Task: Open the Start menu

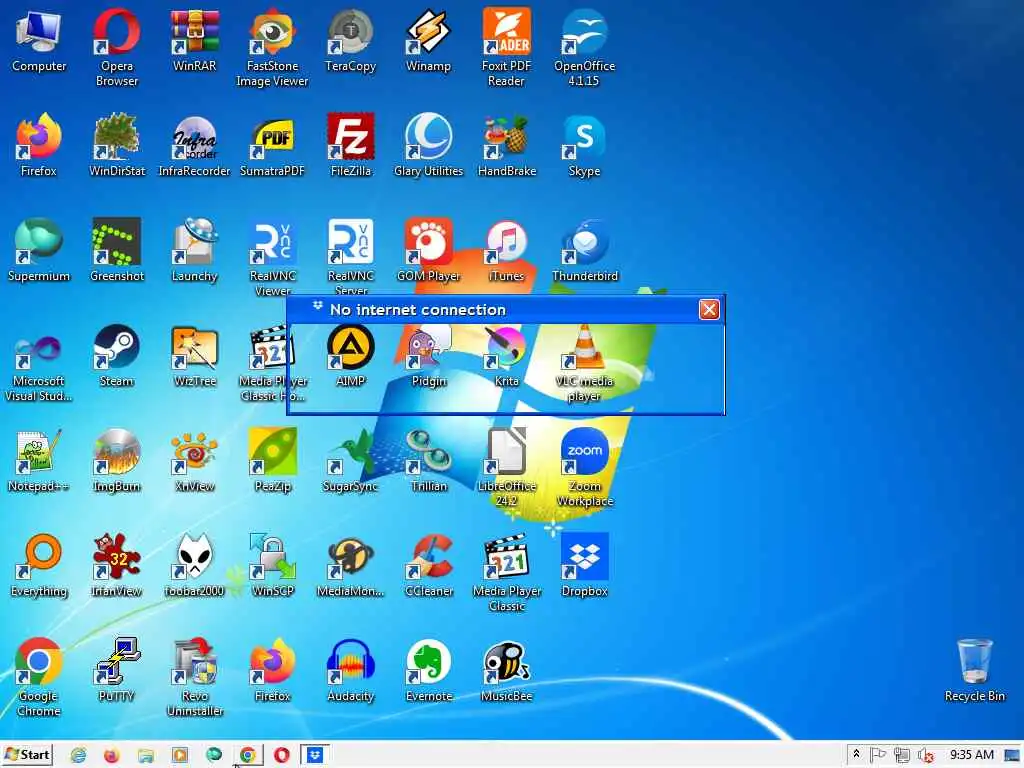Action: coord(27,755)
